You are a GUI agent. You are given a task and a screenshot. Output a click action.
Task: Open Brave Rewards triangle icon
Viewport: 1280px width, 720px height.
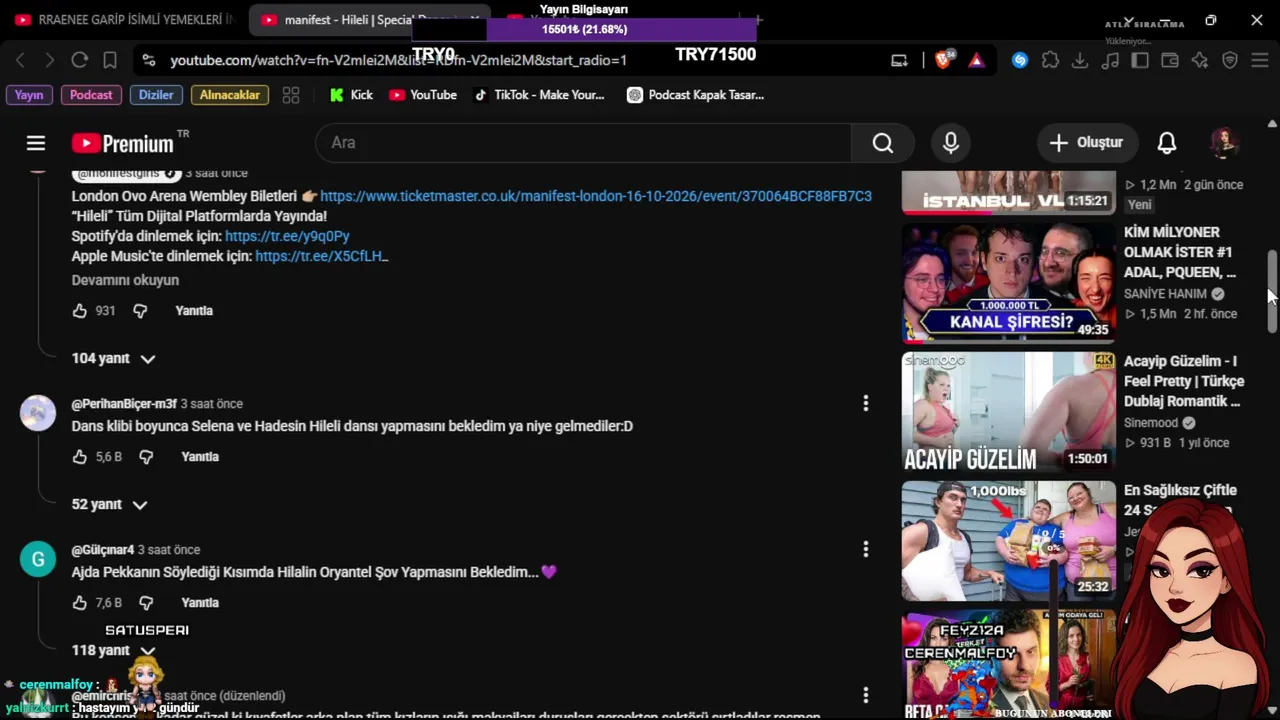(x=976, y=60)
